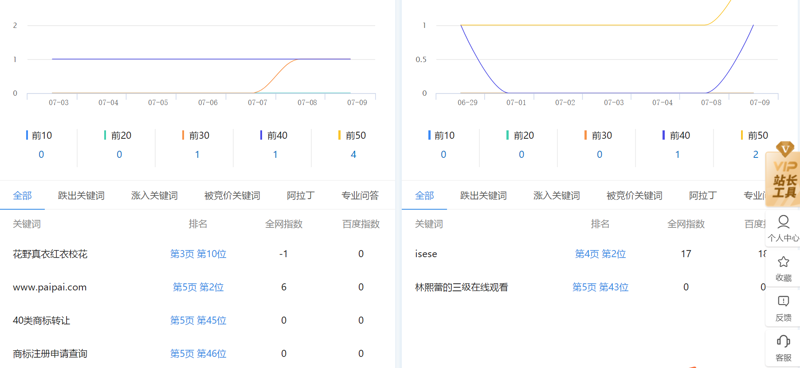Click 前50 count 4 in left chart
Image resolution: width=800 pixels, height=368 pixels.
[x=353, y=155]
